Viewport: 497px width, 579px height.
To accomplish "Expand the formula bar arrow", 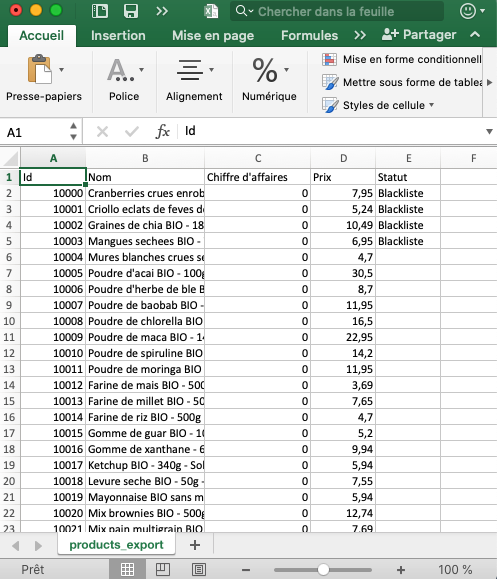I will (489, 131).
